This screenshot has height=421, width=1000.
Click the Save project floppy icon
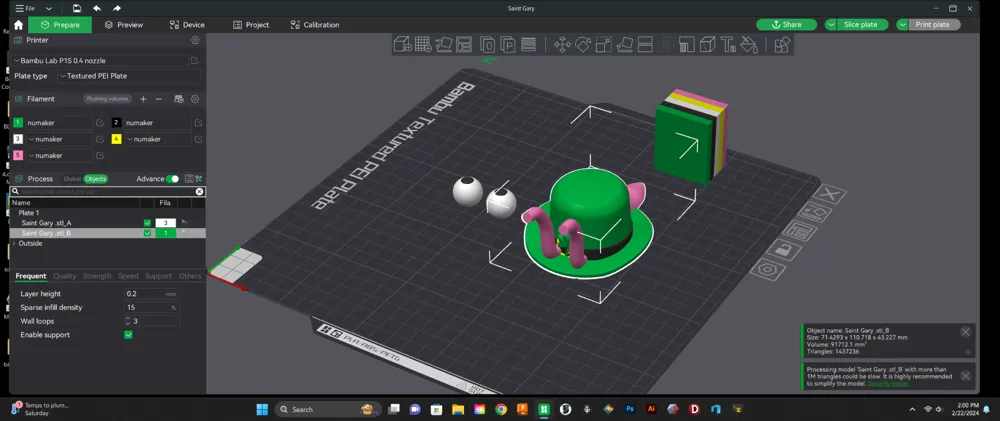(x=77, y=8)
